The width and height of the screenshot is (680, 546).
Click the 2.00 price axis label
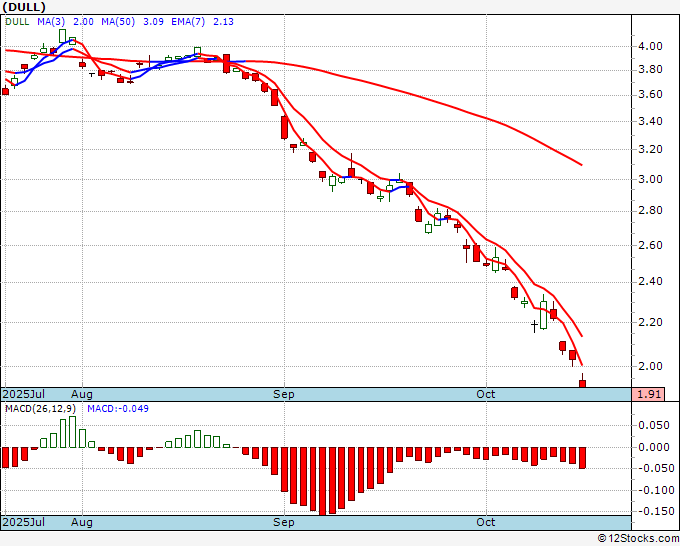[x=650, y=366]
